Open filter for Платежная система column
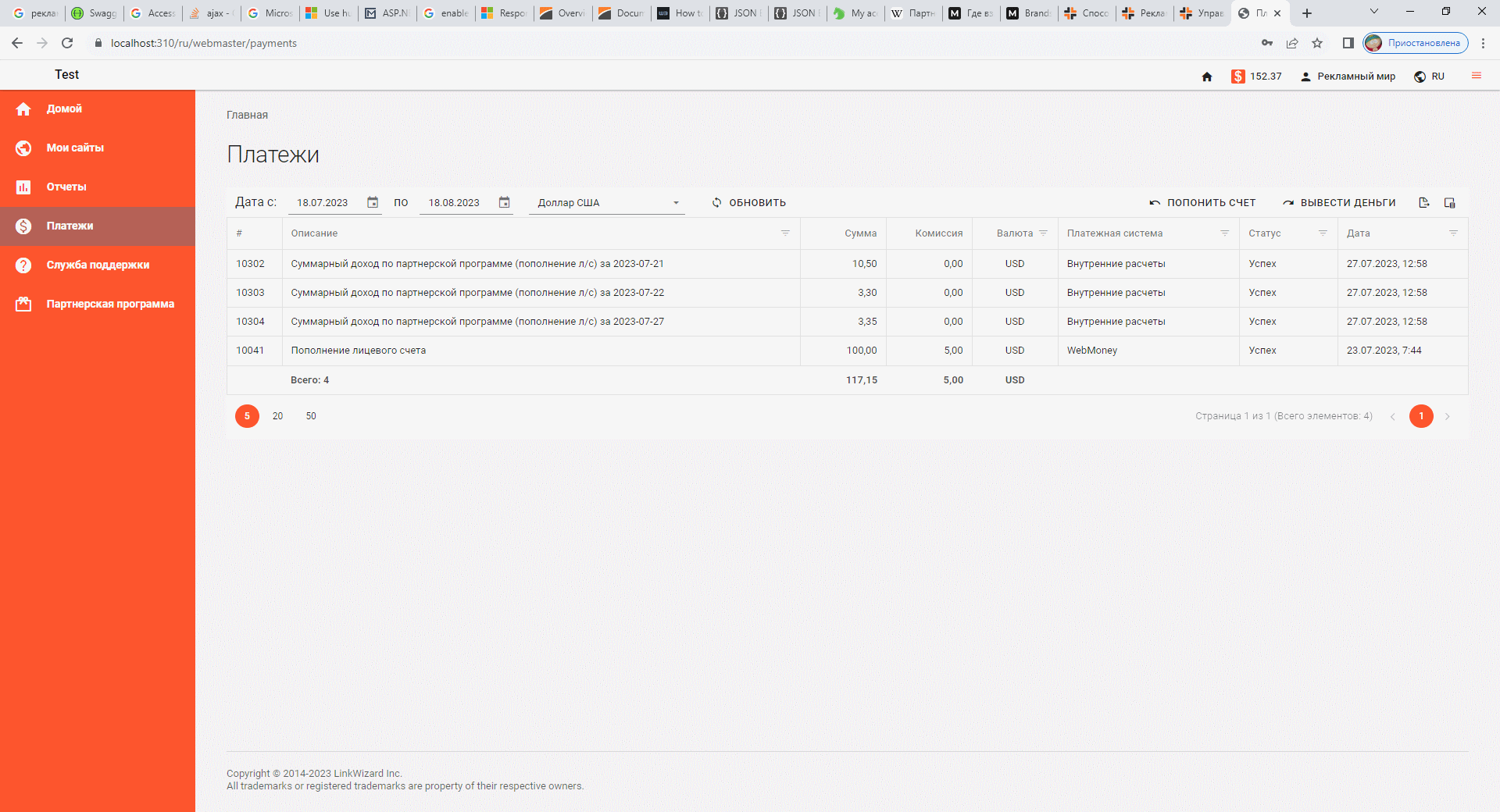 click(x=1224, y=233)
